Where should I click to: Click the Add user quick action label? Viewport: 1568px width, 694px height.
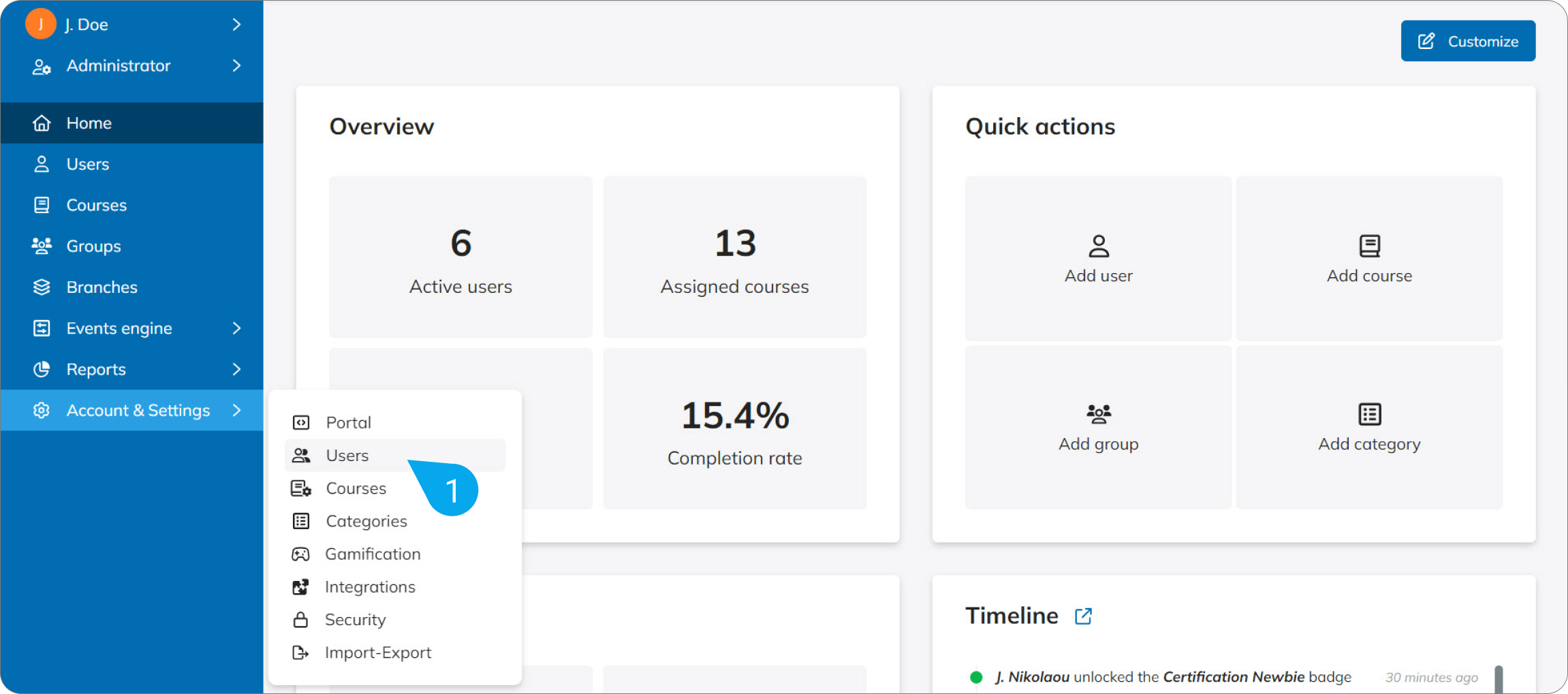pos(1099,276)
